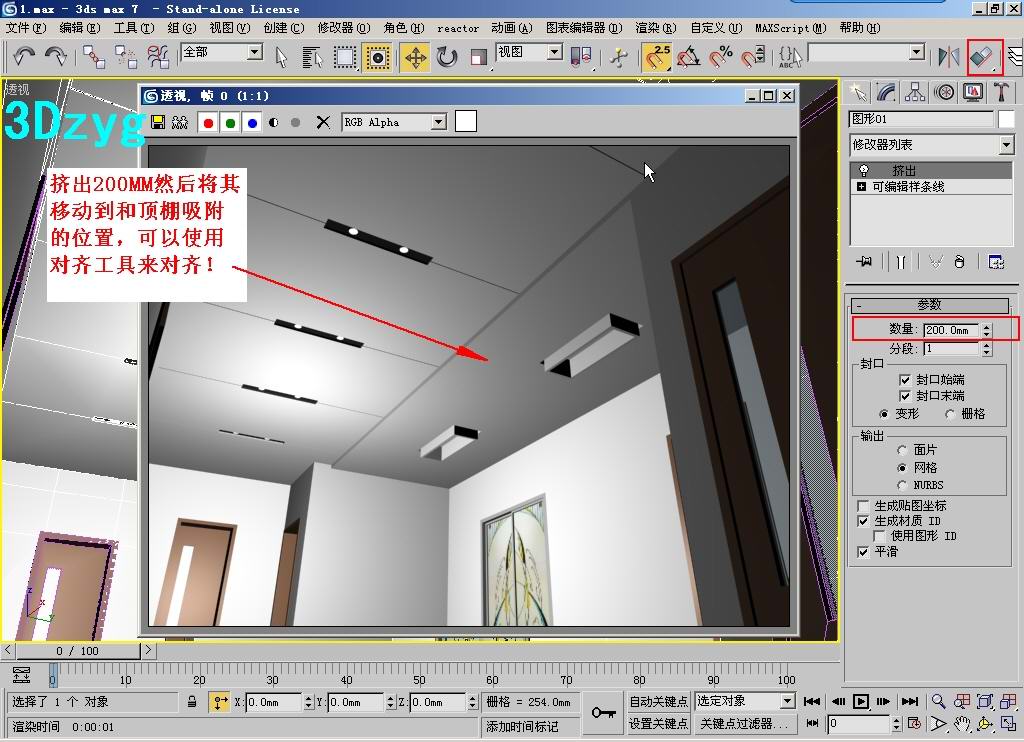Image resolution: width=1024 pixels, height=742 pixels.
Task: Toggle alpha channel display in render window
Action: coord(274,122)
